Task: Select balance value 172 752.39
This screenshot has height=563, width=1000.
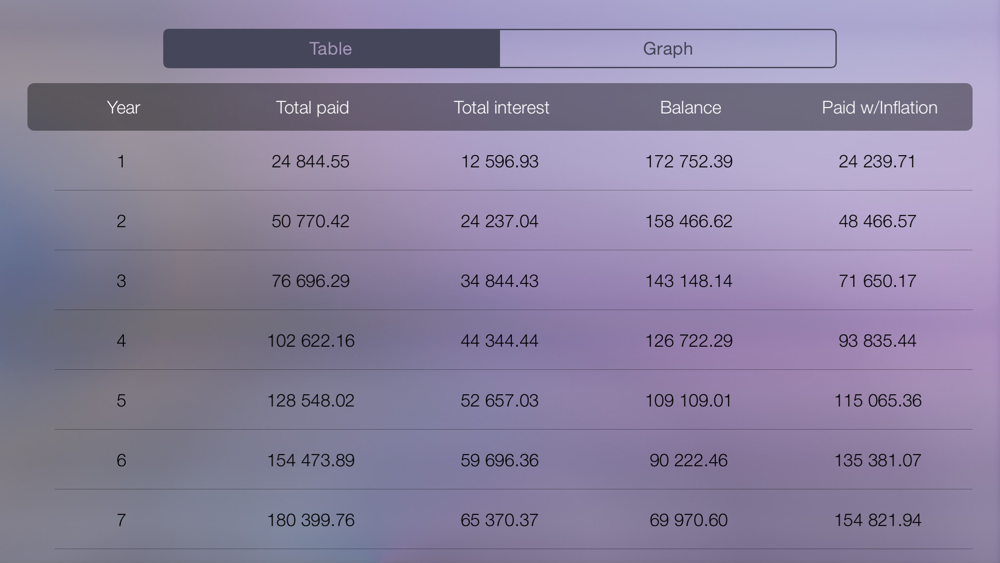Action: (688, 161)
